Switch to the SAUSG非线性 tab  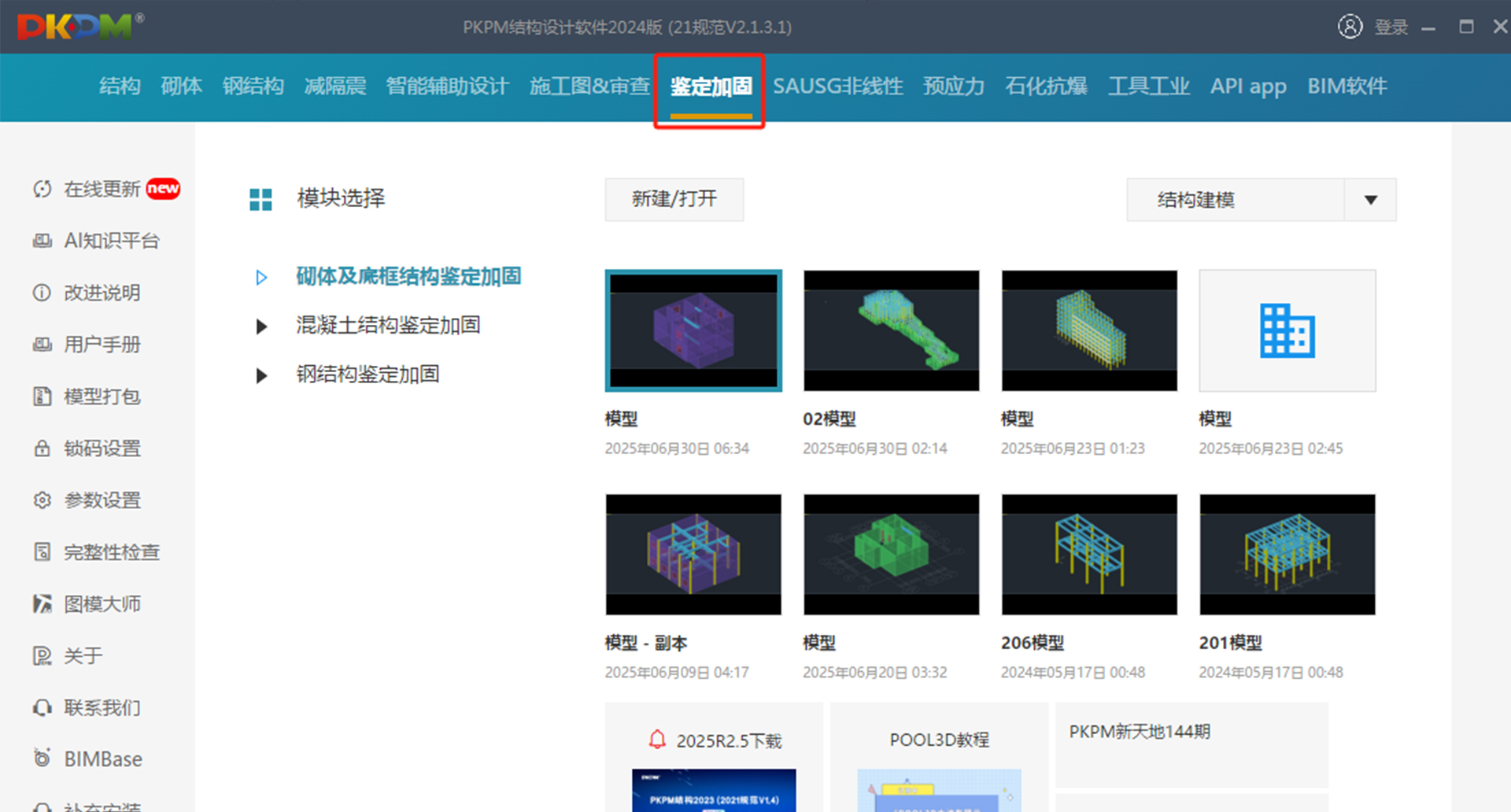point(838,86)
